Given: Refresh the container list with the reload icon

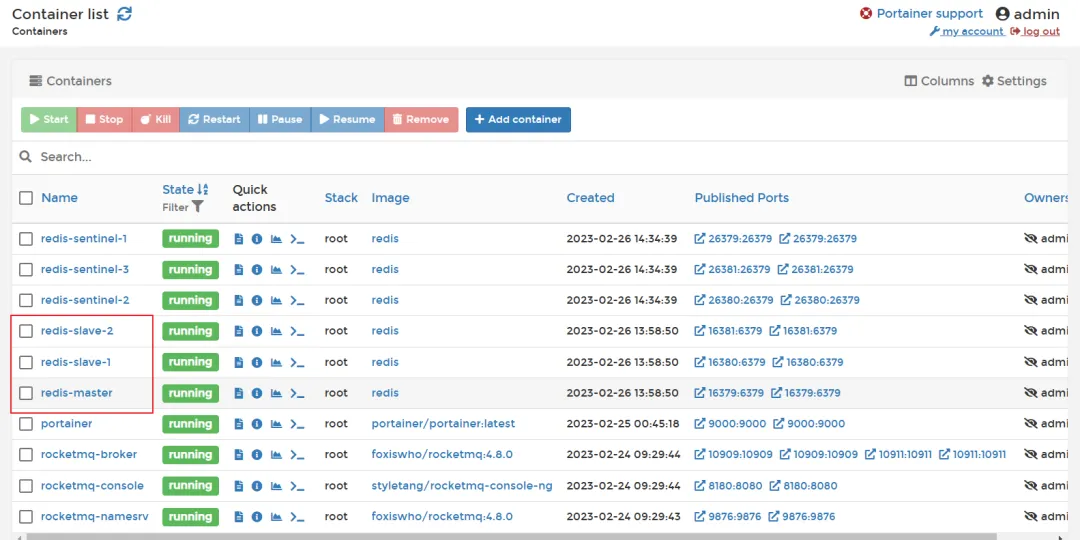Looking at the screenshot, I should pos(125,14).
